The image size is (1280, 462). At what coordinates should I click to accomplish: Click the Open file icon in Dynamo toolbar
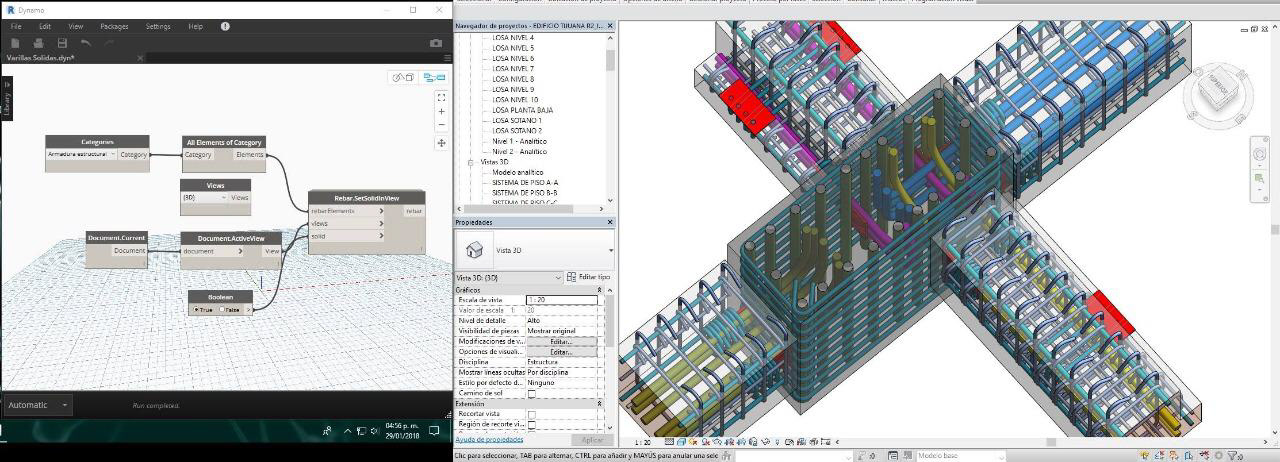click(38, 43)
